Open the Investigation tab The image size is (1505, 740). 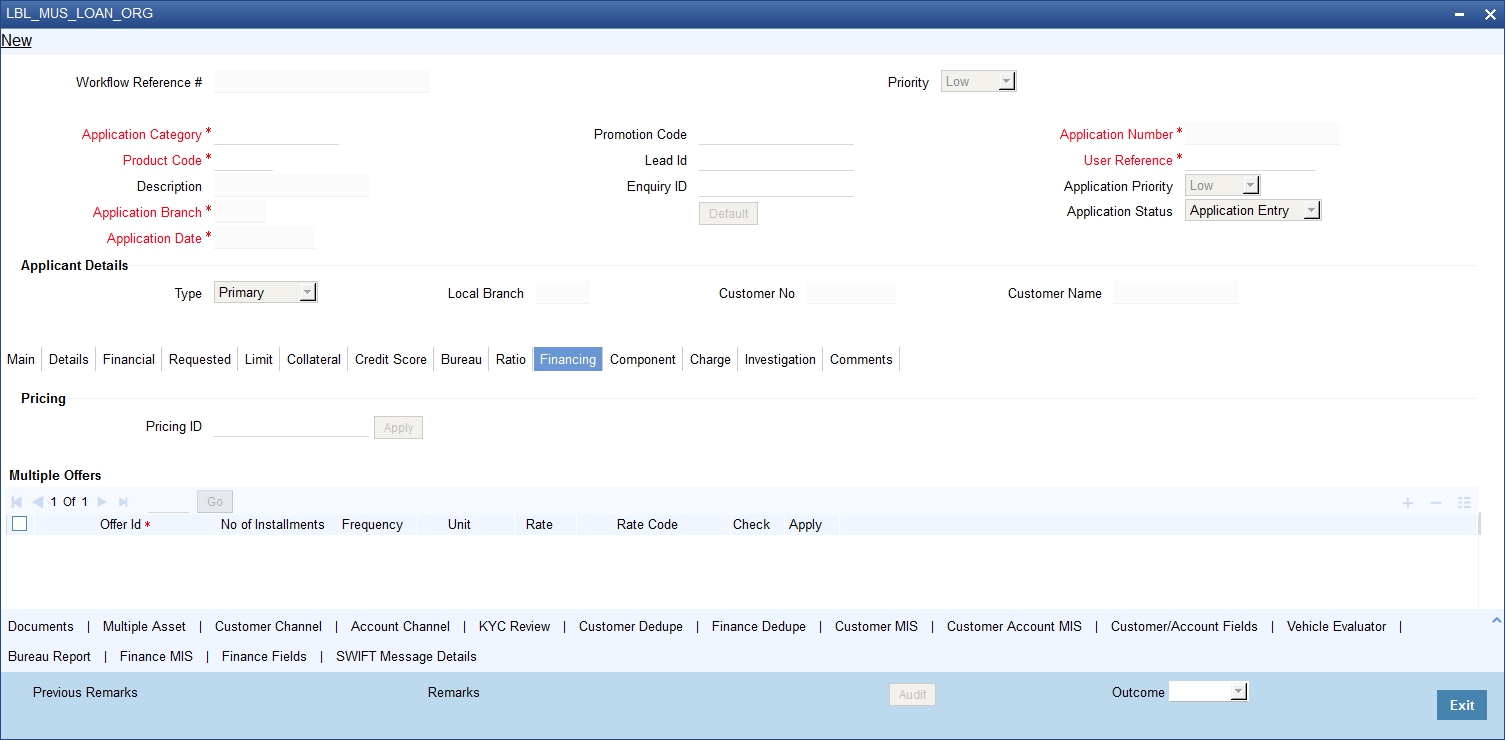[x=780, y=360]
